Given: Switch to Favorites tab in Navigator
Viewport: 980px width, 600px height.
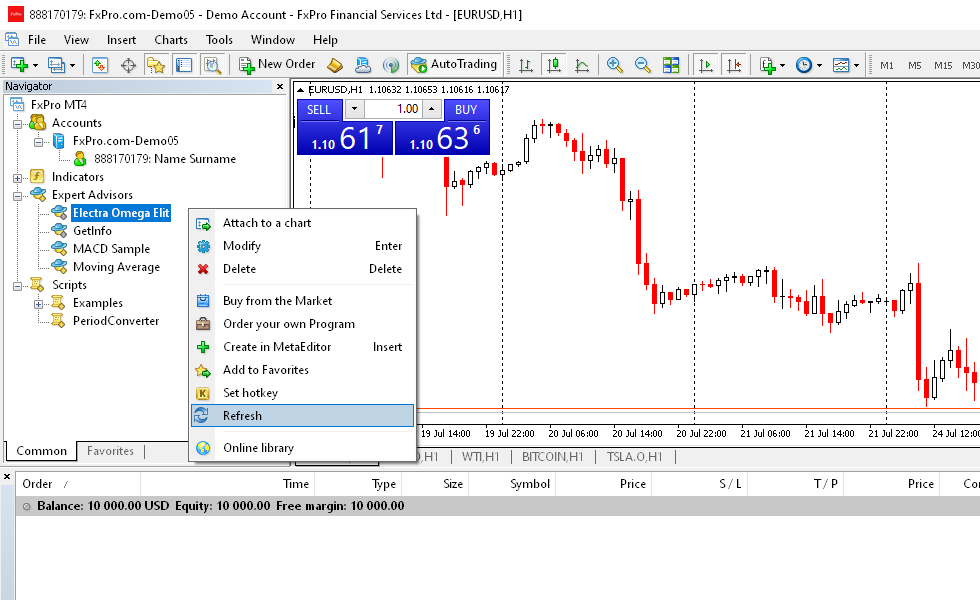Looking at the screenshot, I should point(110,451).
